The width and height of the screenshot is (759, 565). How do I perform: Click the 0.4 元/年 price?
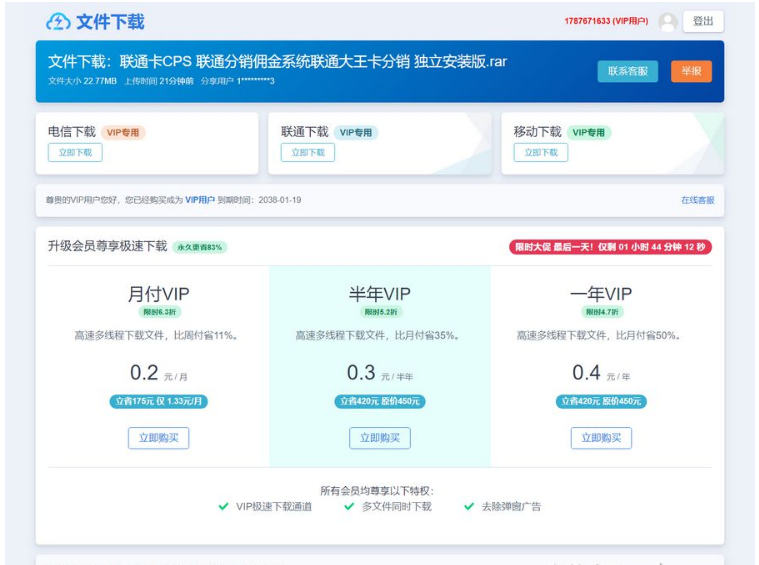pos(601,373)
